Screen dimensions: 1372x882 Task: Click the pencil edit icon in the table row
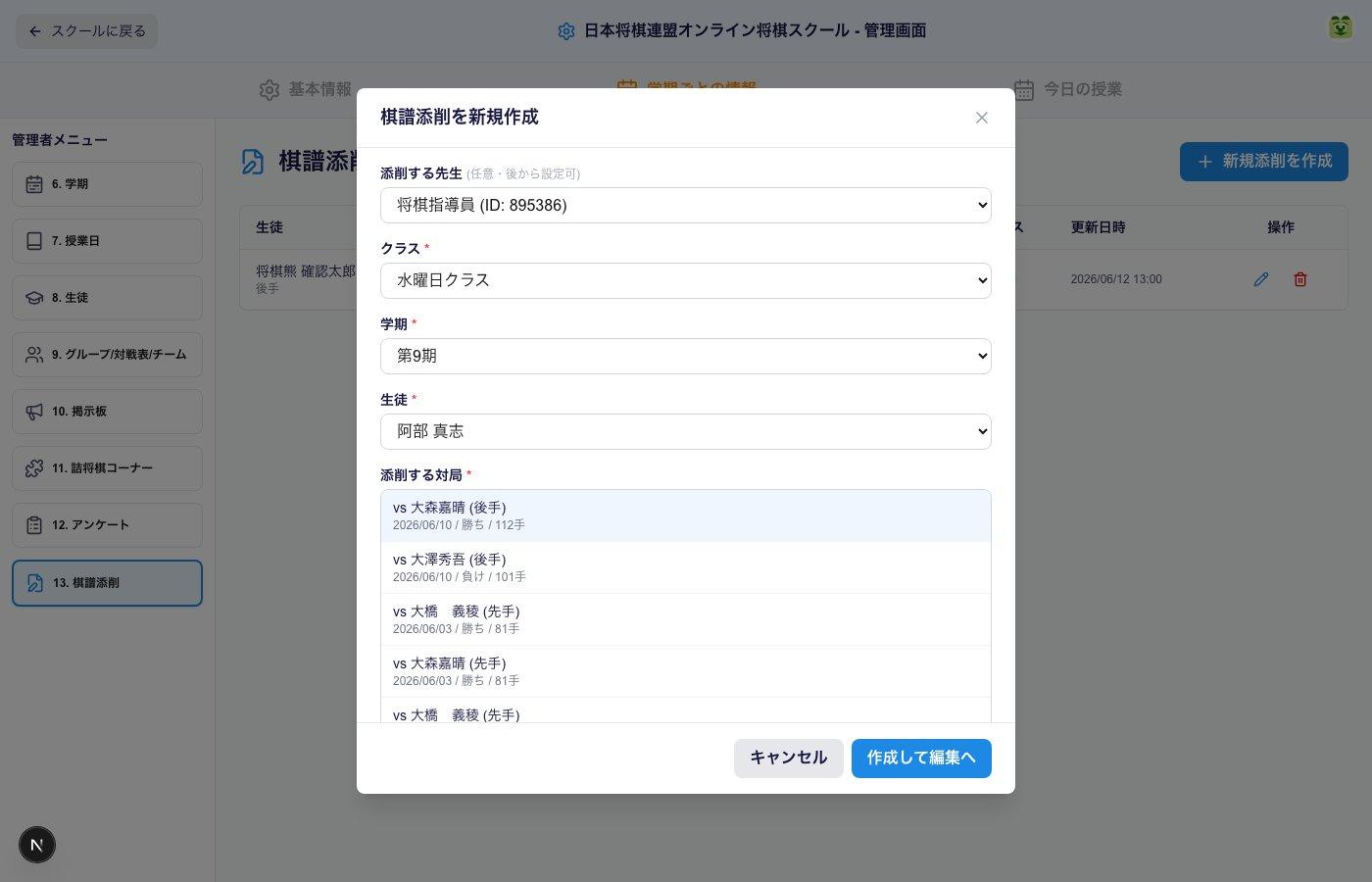(x=1261, y=279)
